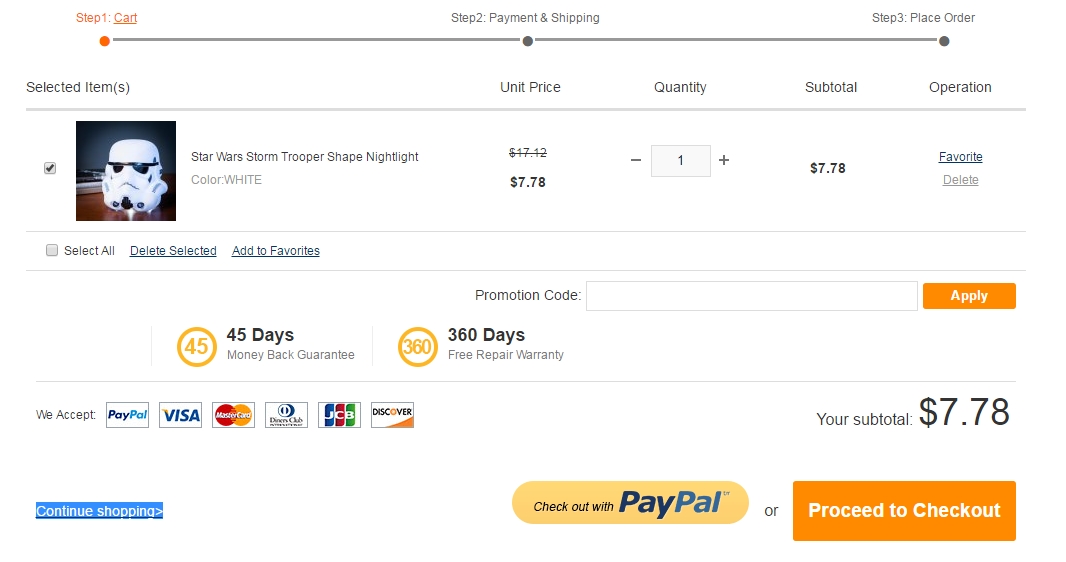
Task: Go to Step1 Cart link
Action: pos(125,18)
